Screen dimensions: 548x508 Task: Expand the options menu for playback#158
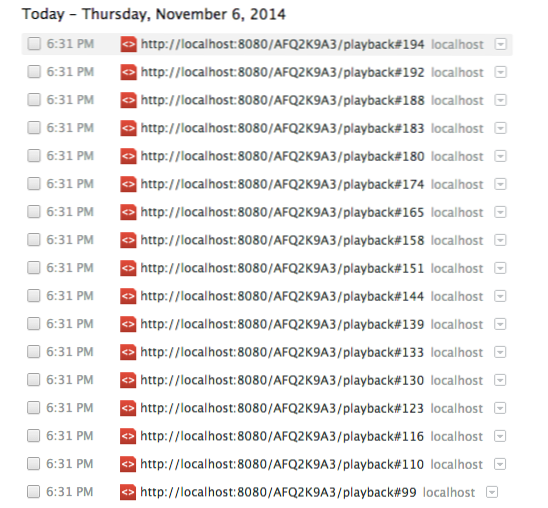pos(500,240)
